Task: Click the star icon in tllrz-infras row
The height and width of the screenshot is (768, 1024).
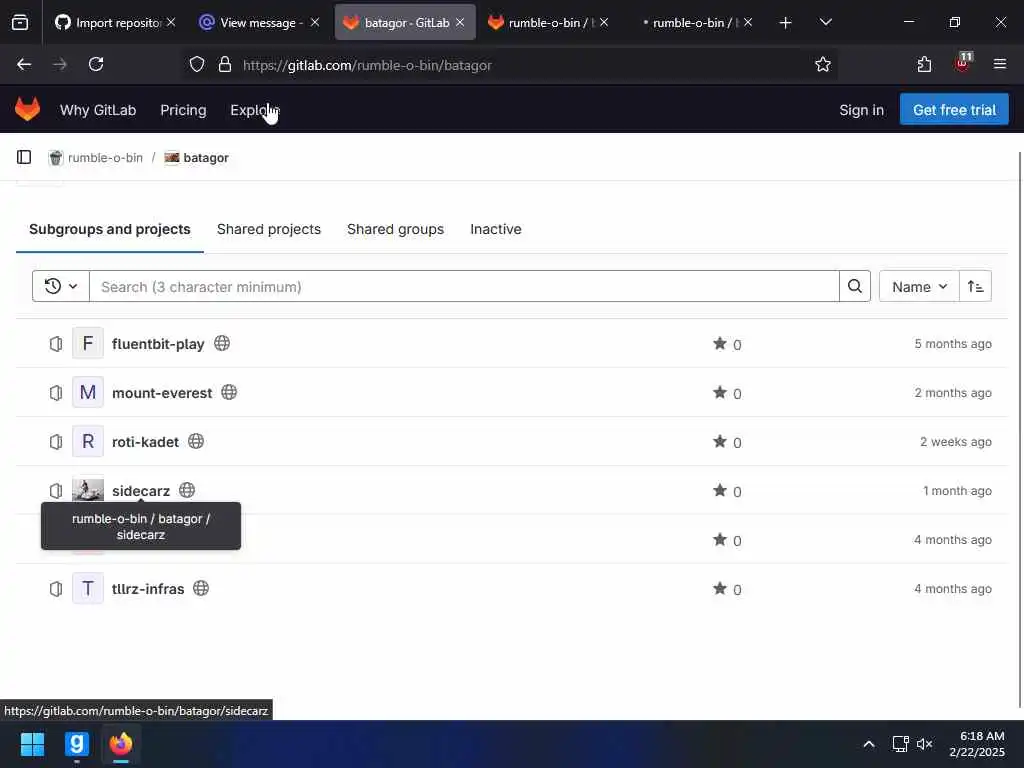Action: (720, 588)
